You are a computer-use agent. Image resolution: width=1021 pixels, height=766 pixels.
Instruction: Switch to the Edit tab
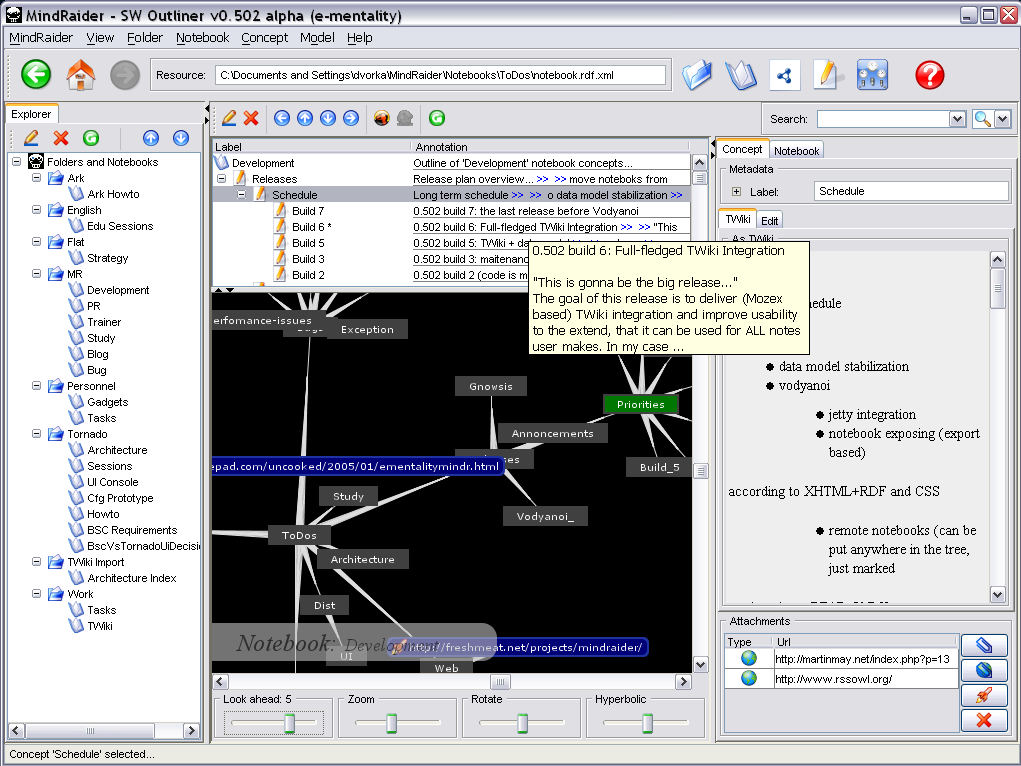[x=769, y=220]
